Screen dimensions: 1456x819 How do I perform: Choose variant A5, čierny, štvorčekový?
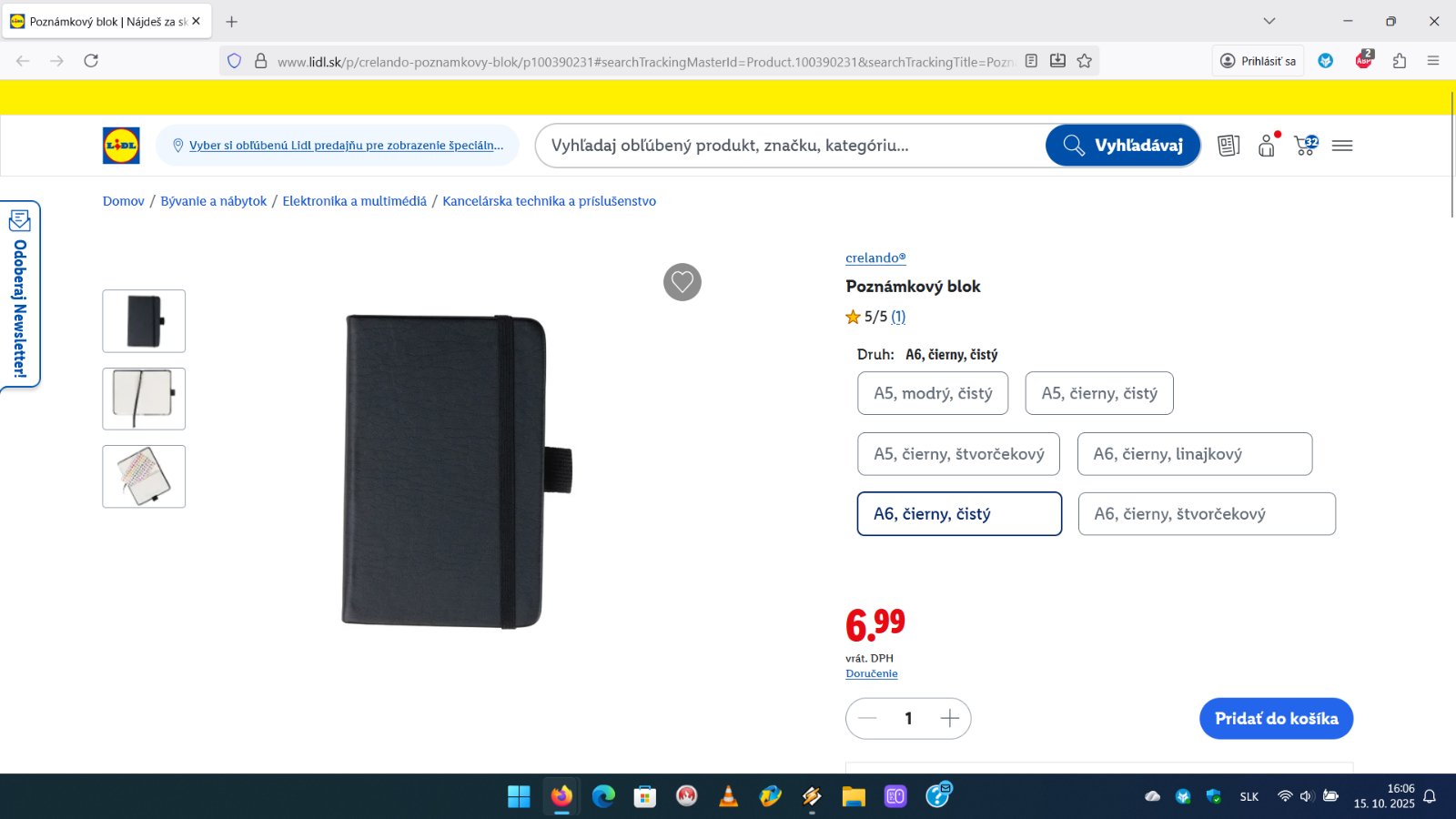tap(958, 454)
